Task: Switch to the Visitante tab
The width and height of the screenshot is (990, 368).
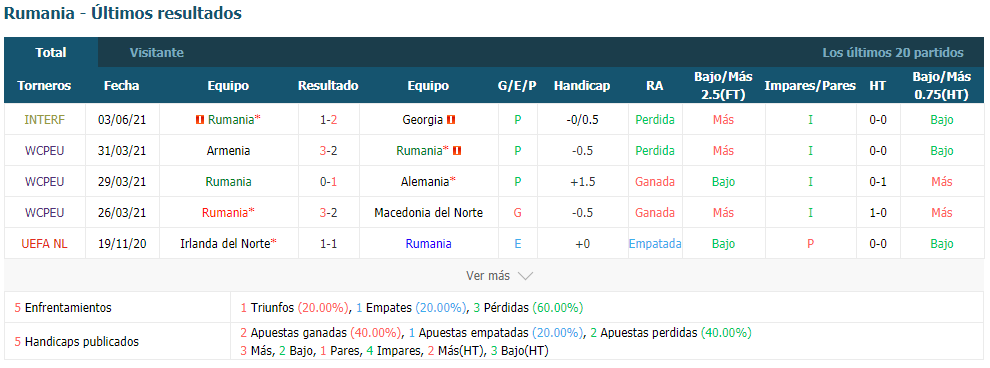Action: point(157,53)
